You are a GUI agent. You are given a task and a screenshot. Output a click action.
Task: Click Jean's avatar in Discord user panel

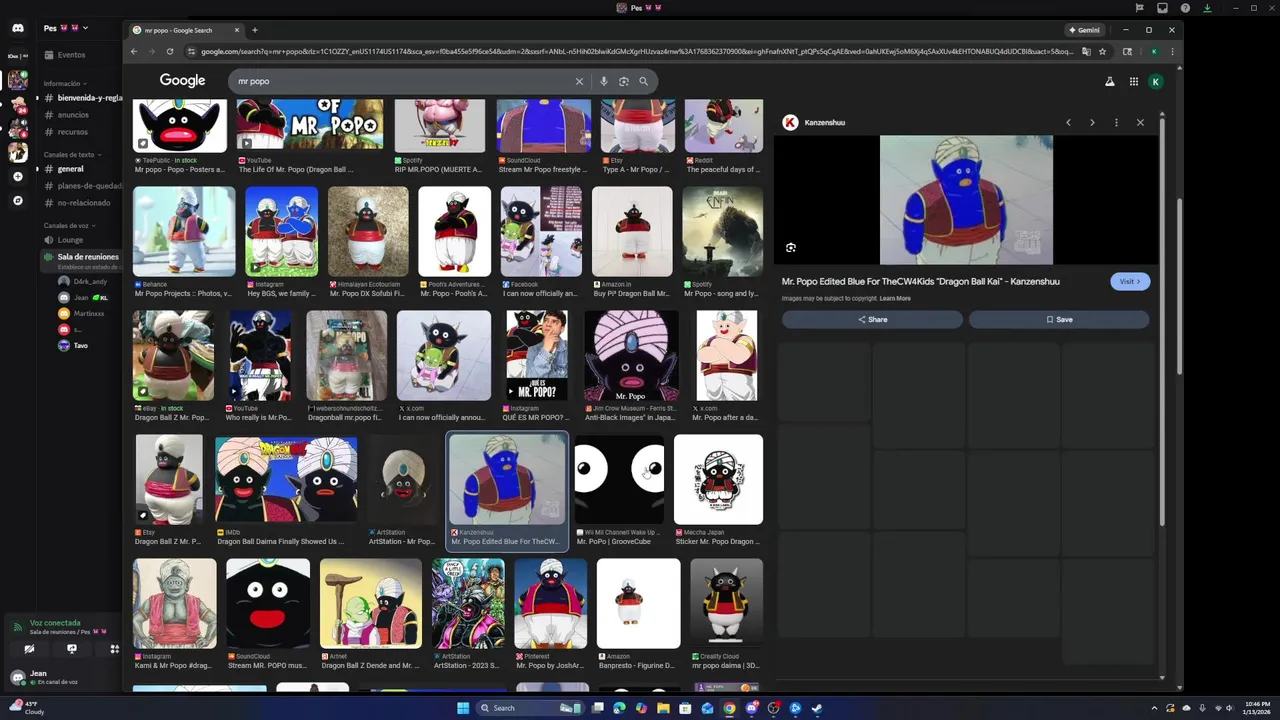click(x=17, y=677)
